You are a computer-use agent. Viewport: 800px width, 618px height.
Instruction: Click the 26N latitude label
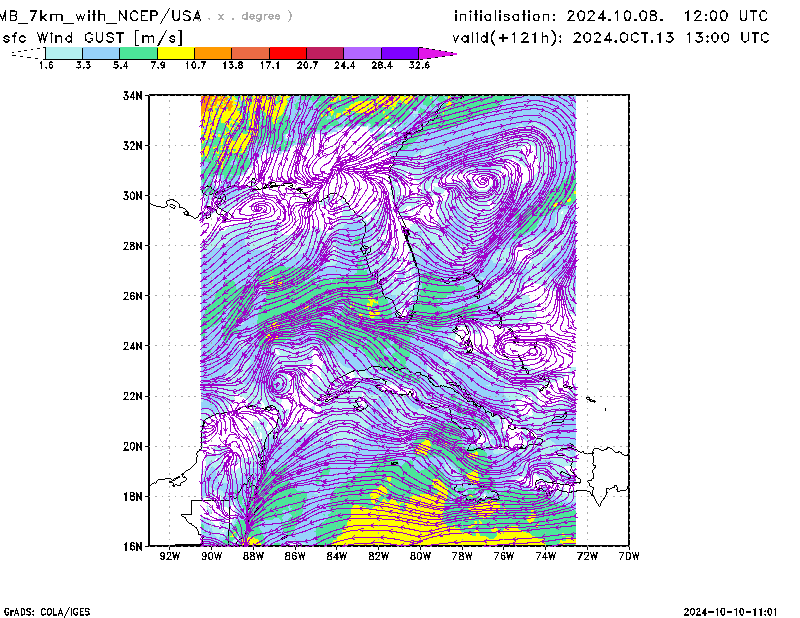133,295
